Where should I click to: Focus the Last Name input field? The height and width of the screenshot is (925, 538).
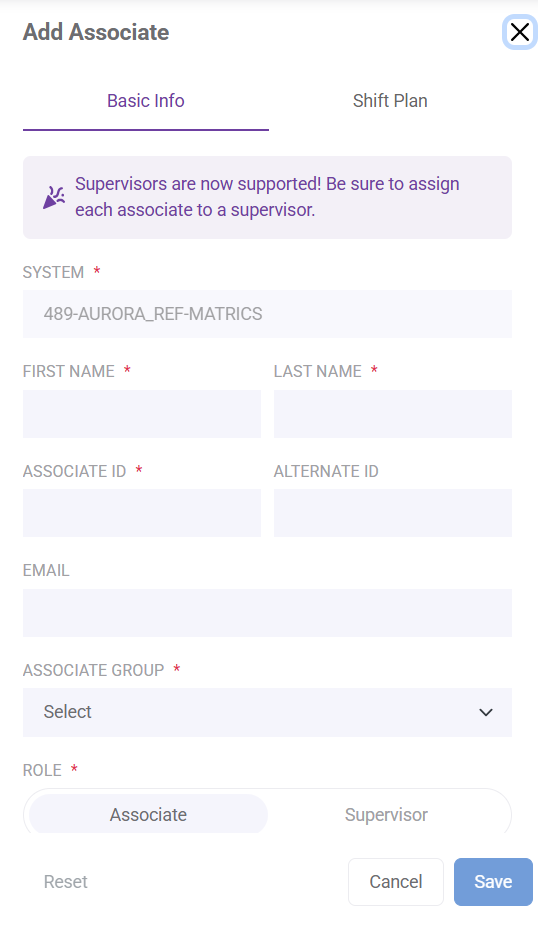[x=393, y=414]
